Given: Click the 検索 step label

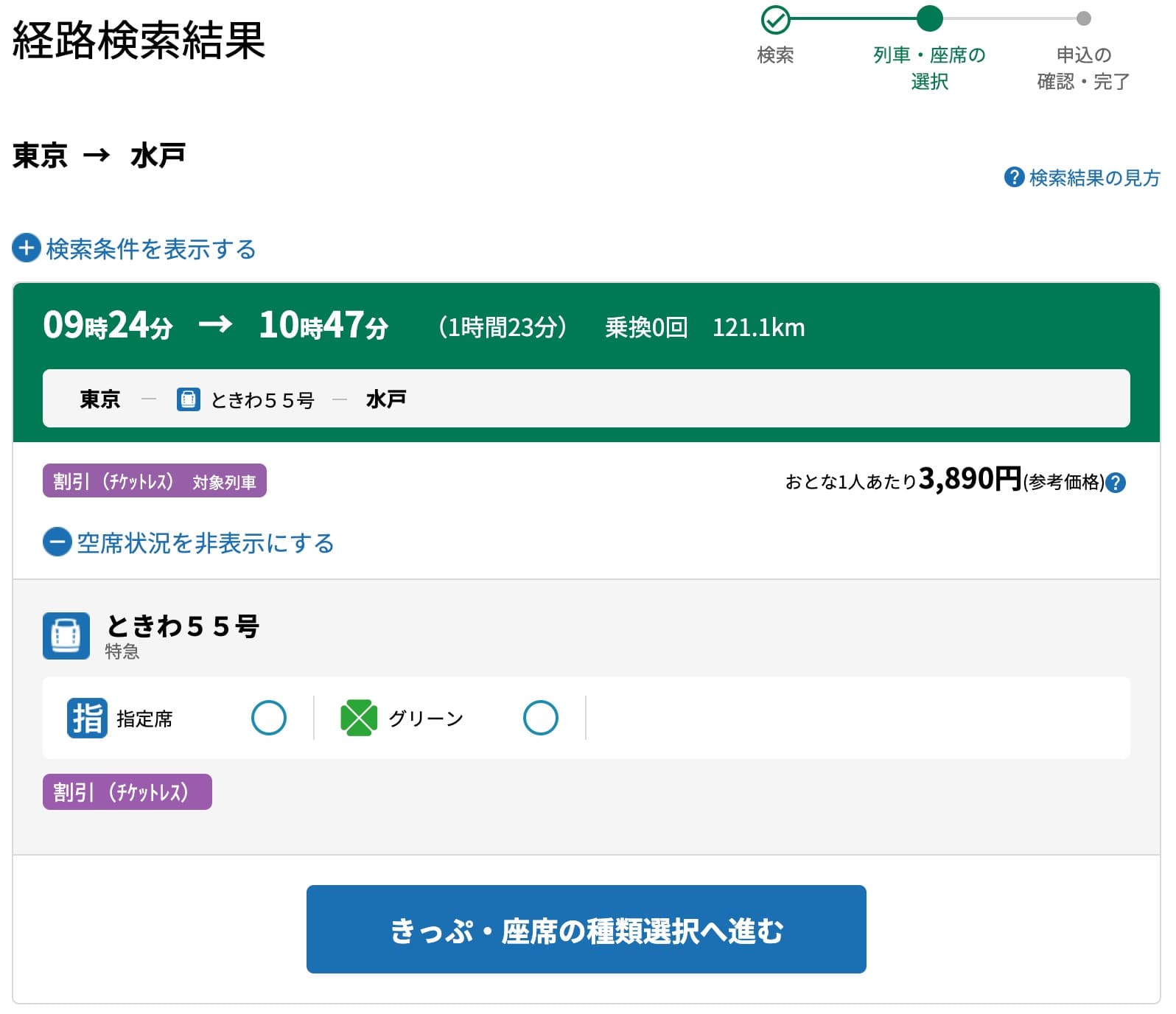Looking at the screenshot, I should pos(775,55).
